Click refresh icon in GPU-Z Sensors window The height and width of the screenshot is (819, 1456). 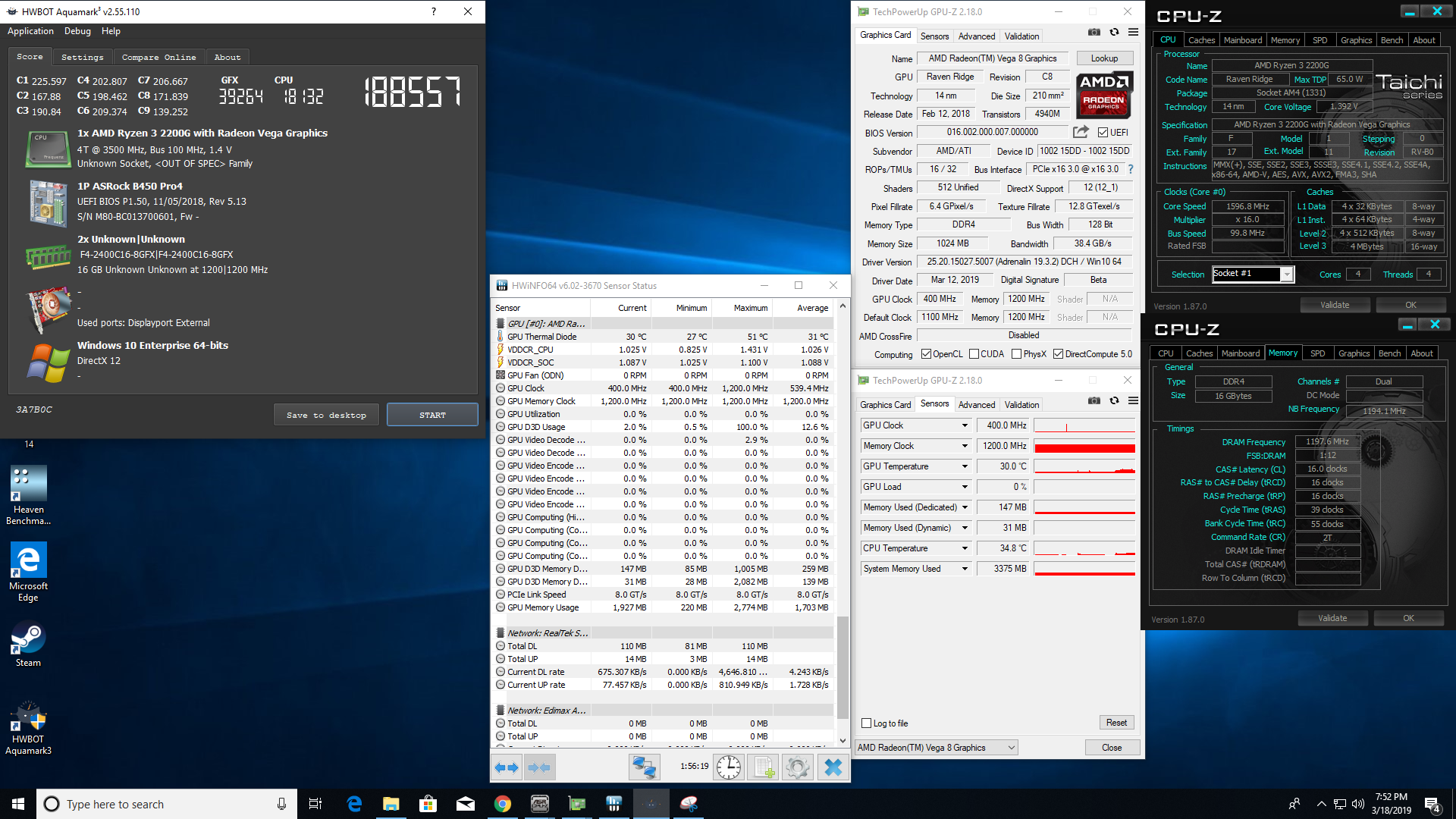click(x=1114, y=401)
